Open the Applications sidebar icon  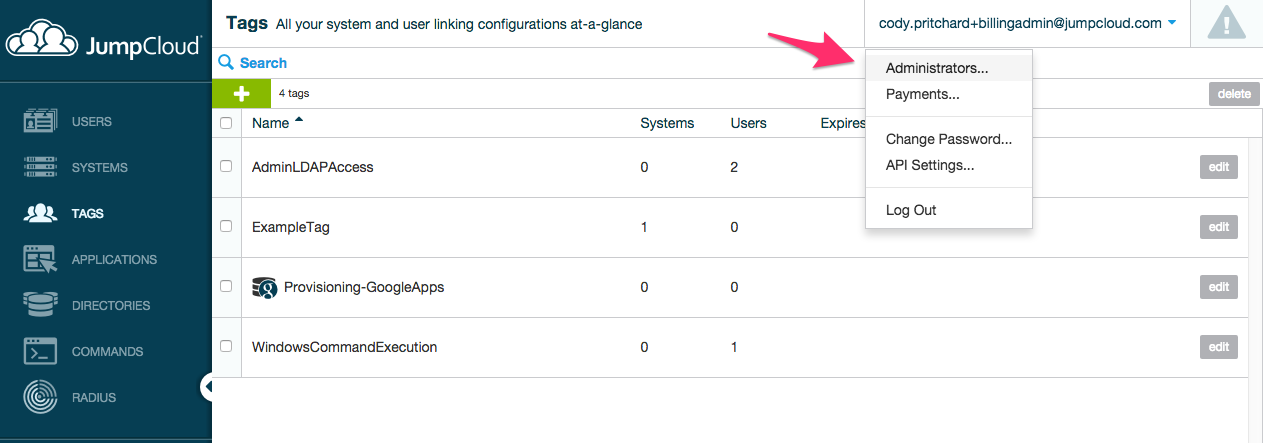[x=39, y=260]
